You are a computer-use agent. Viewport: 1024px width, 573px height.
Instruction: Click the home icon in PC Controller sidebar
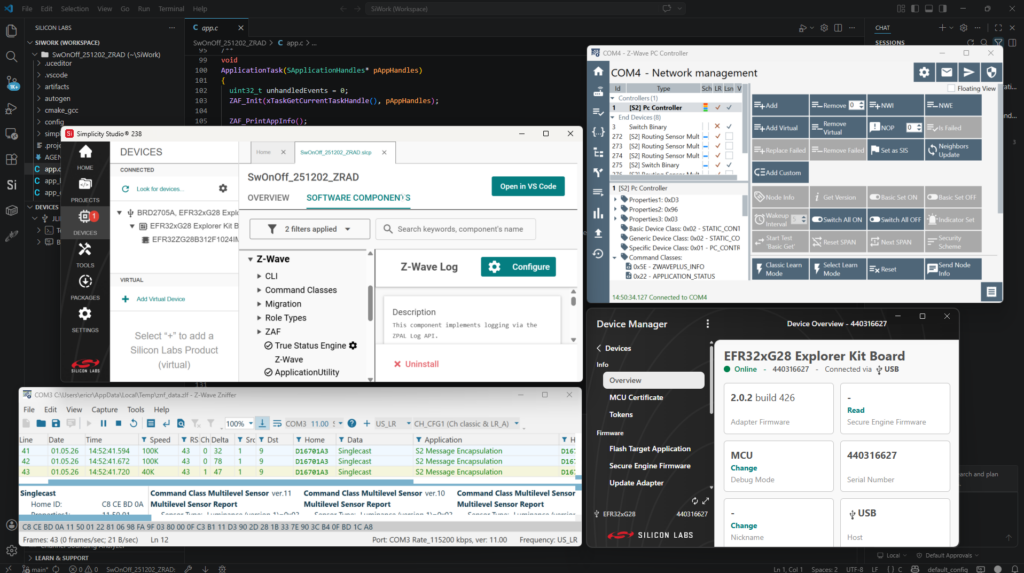click(598, 72)
